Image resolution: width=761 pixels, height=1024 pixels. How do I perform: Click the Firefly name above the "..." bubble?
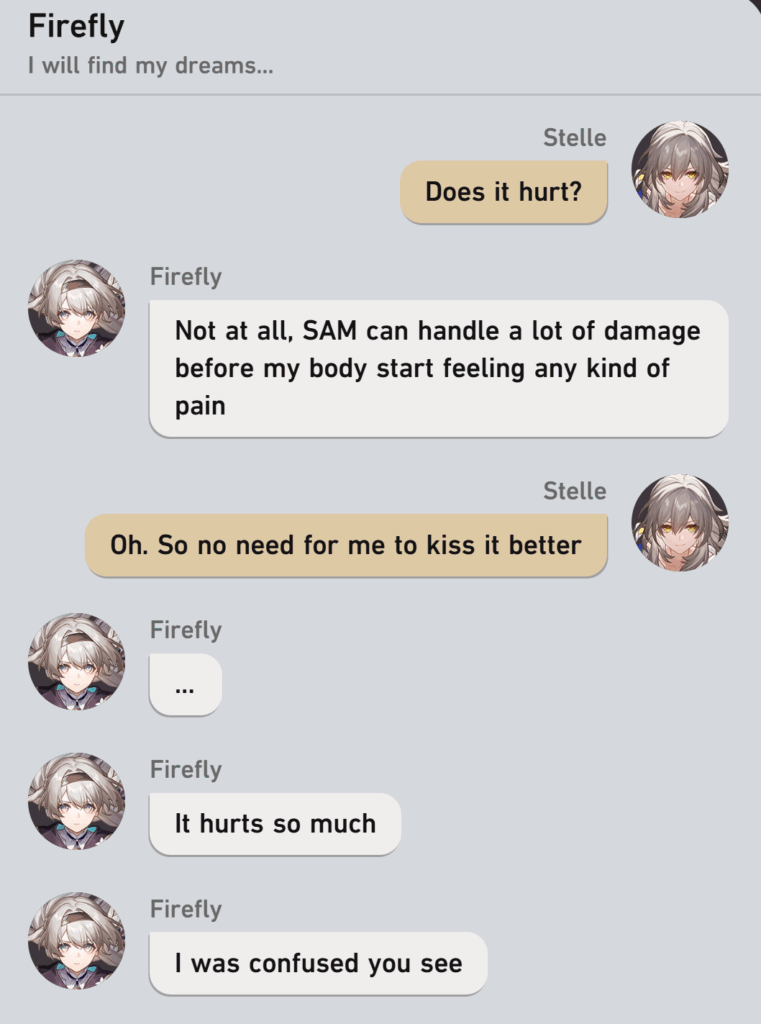(x=186, y=630)
